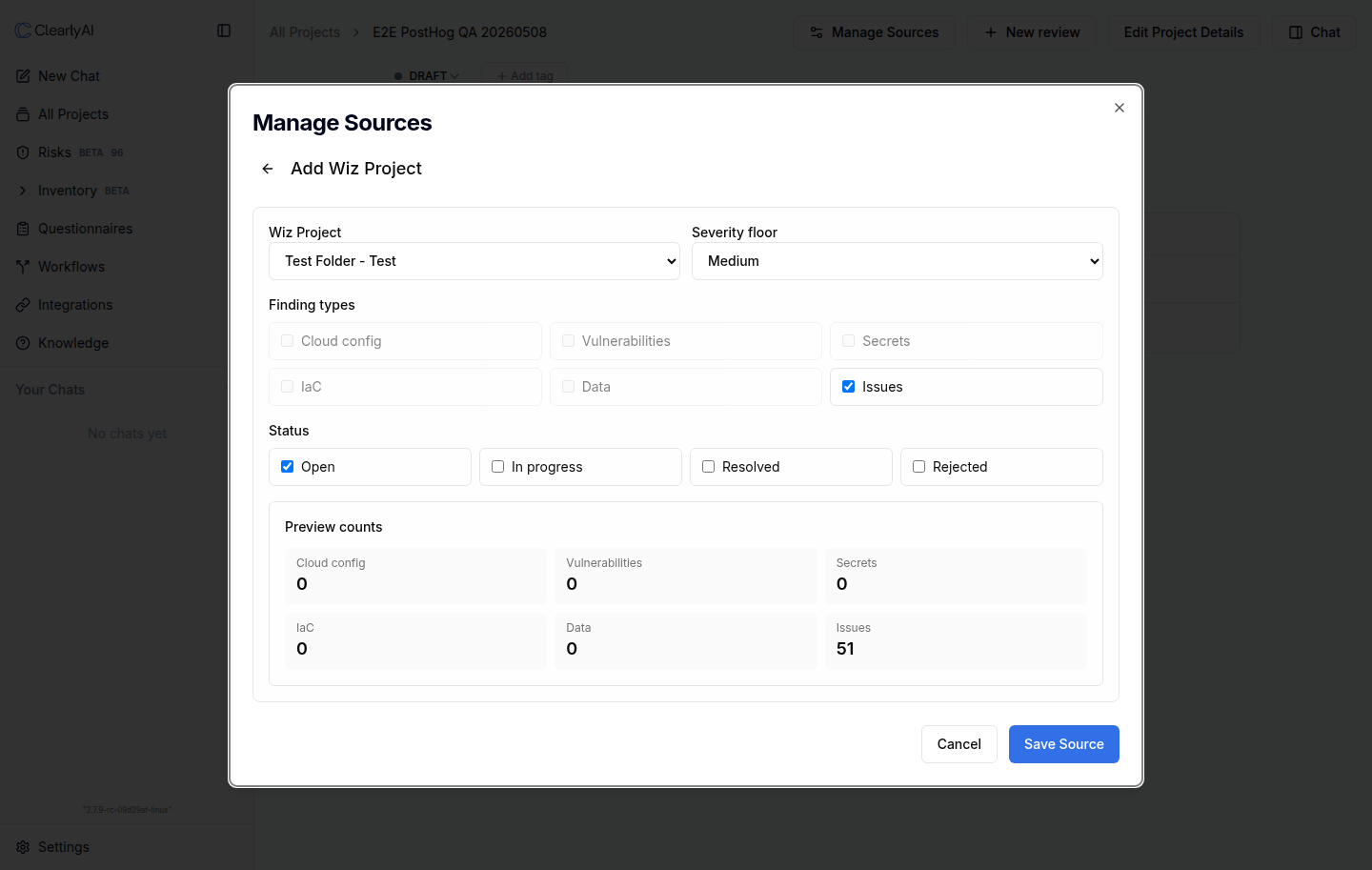Check the Vulnerabilities finding type

tap(568, 340)
